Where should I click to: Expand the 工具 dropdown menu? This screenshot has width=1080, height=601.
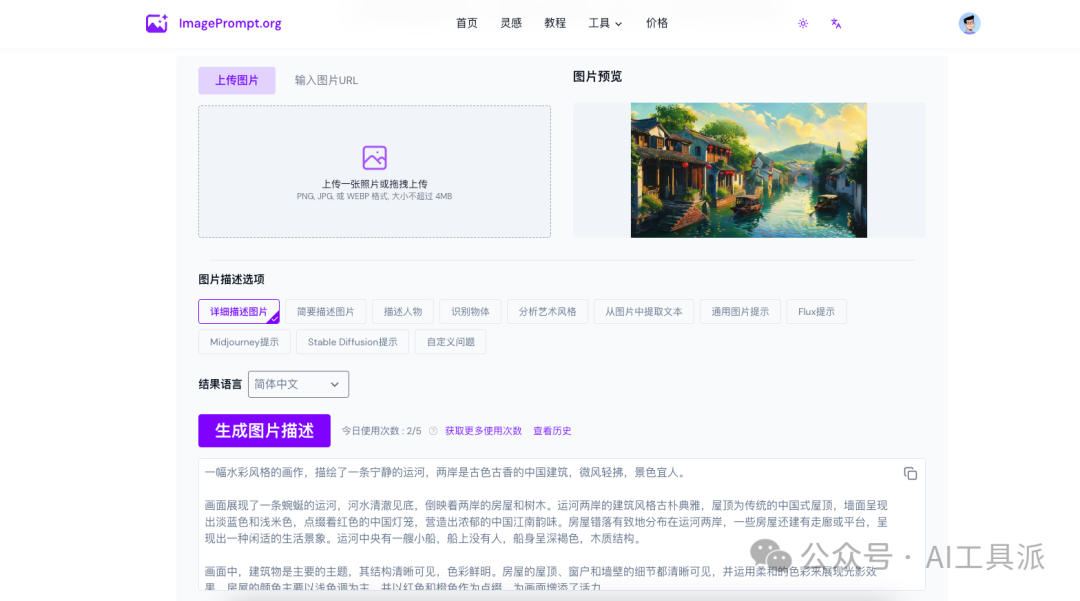(605, 23)
